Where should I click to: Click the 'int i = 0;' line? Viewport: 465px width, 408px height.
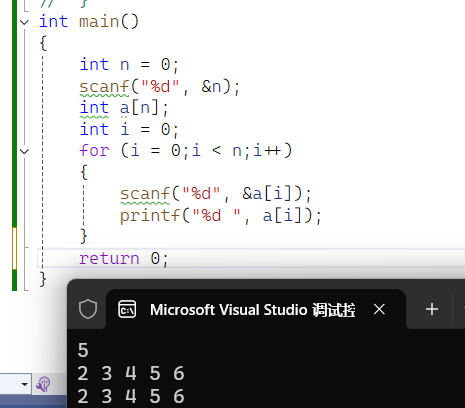coord(129,129)
